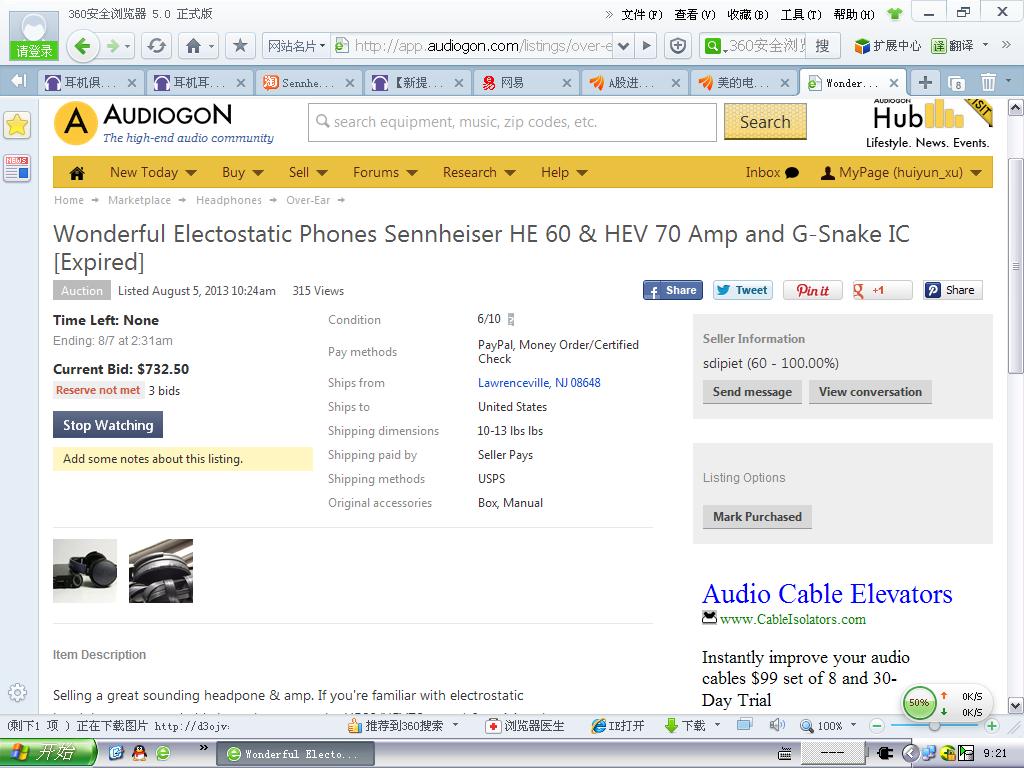Click the 360 search 搜 button
The height and width of the screenshot is (768, 1024).
click(x=822, y=46)
